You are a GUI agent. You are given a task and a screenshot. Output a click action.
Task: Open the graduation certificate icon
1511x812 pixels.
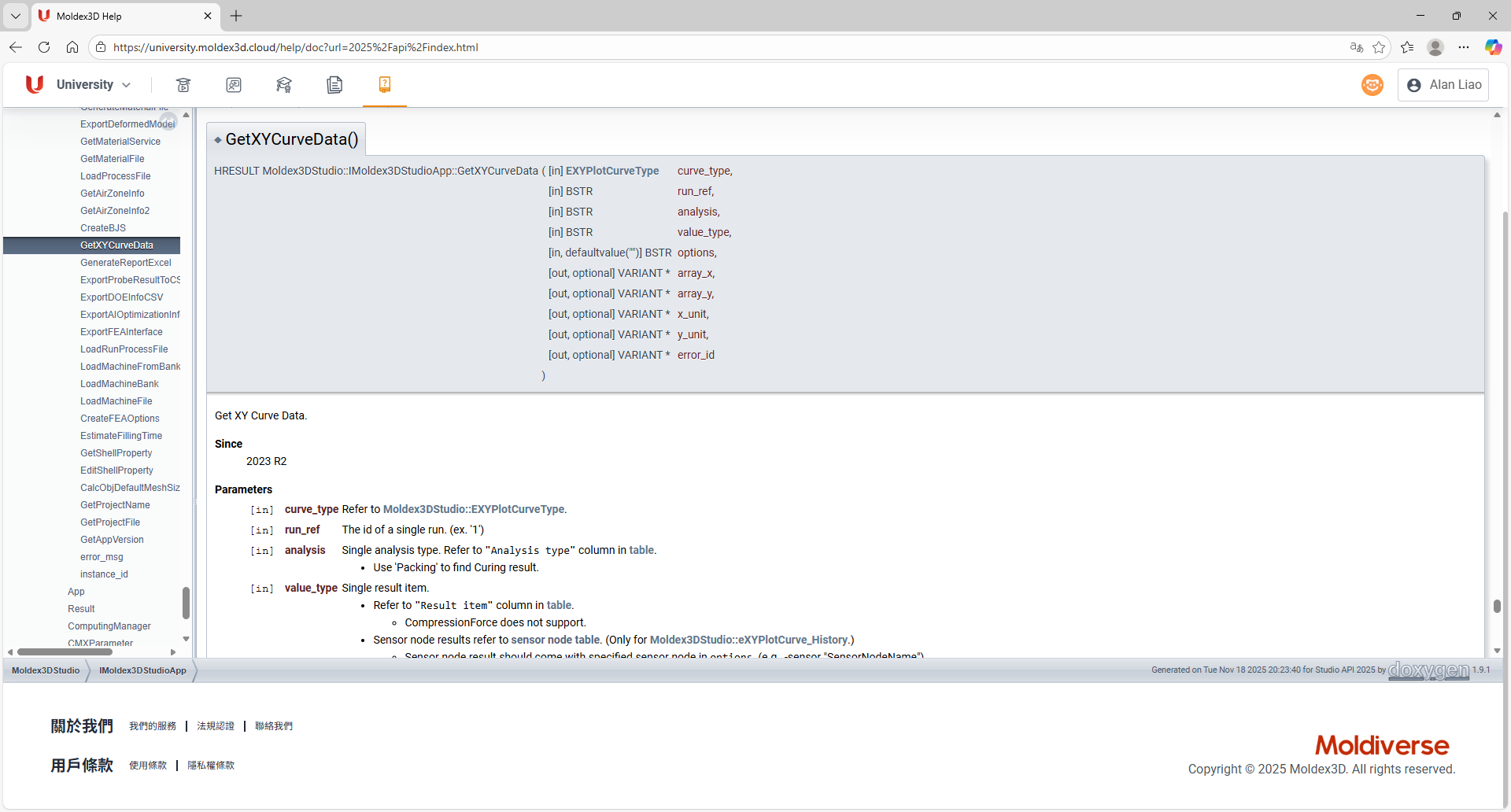[x=284, y=85]
